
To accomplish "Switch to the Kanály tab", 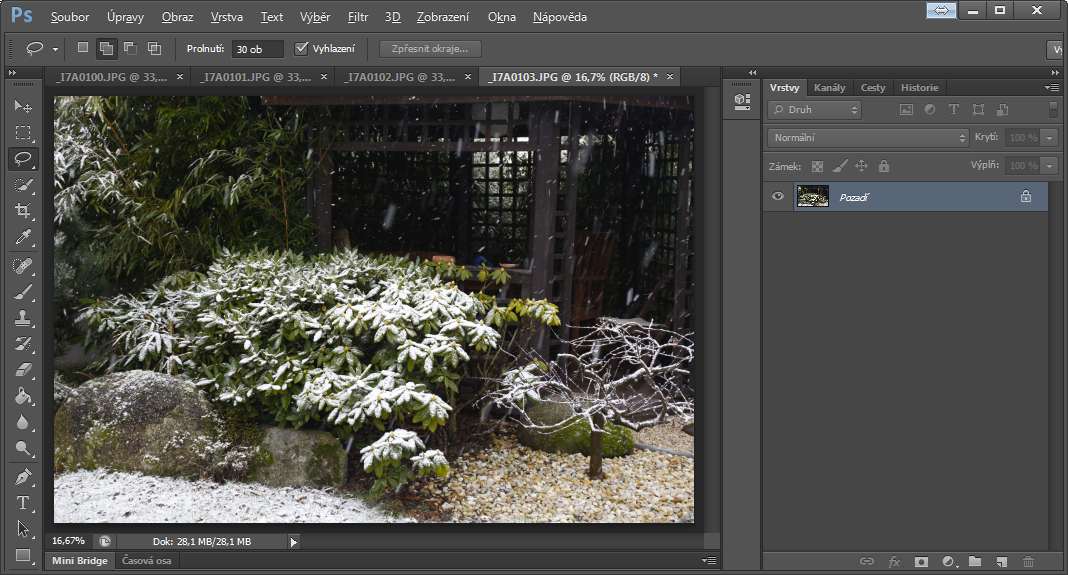I will 829,87.
